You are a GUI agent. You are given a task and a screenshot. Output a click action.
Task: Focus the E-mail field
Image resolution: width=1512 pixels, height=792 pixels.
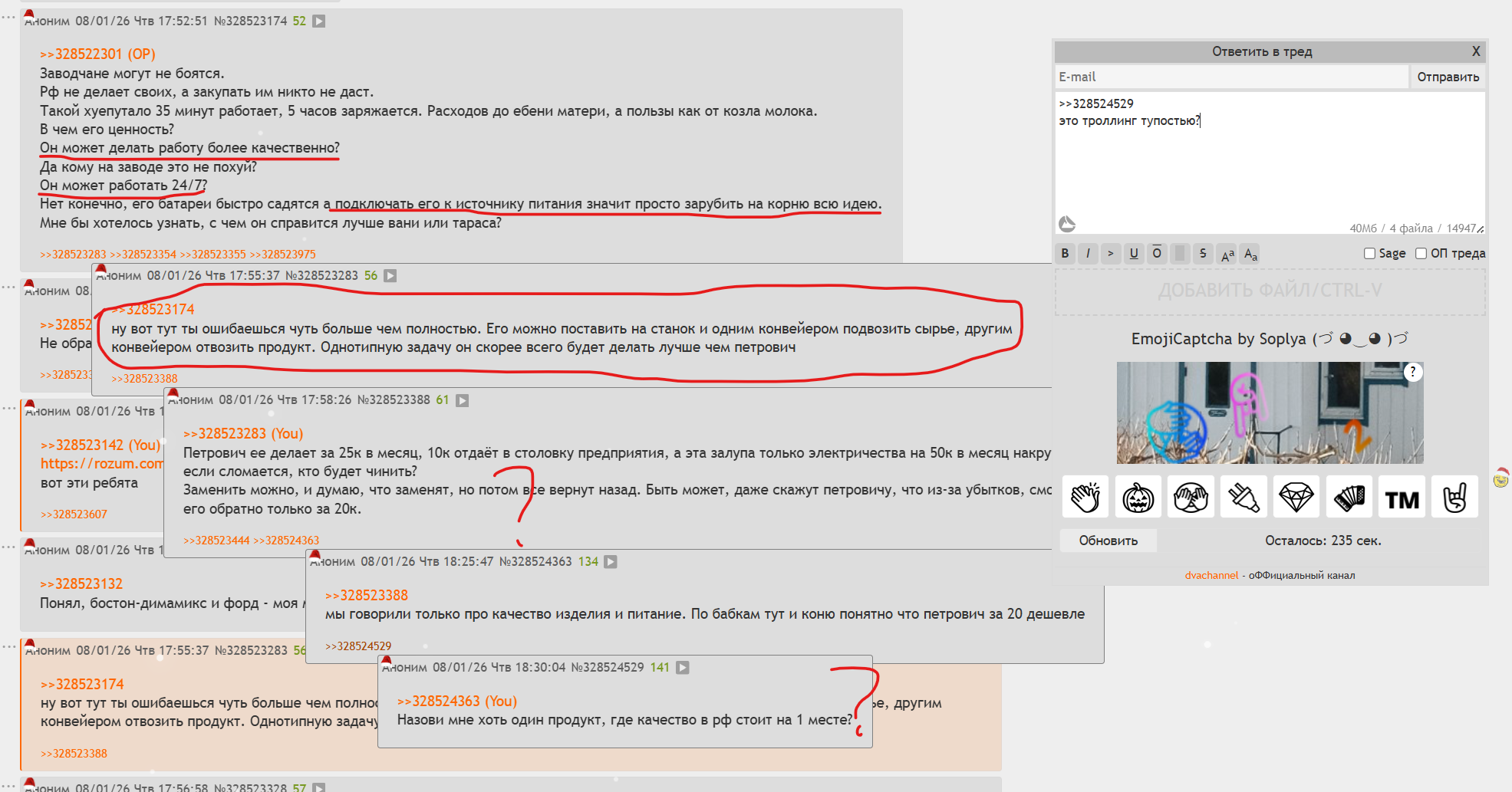1231,77
